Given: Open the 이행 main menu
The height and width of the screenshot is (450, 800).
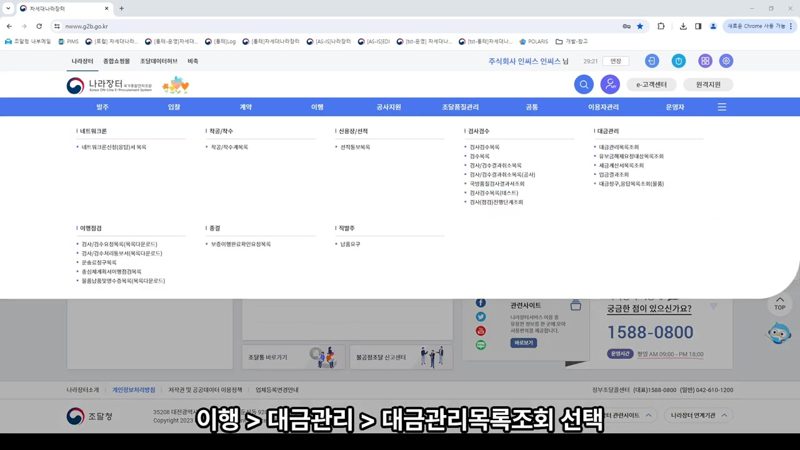Looking at the screenshot, I should (317, 107).
